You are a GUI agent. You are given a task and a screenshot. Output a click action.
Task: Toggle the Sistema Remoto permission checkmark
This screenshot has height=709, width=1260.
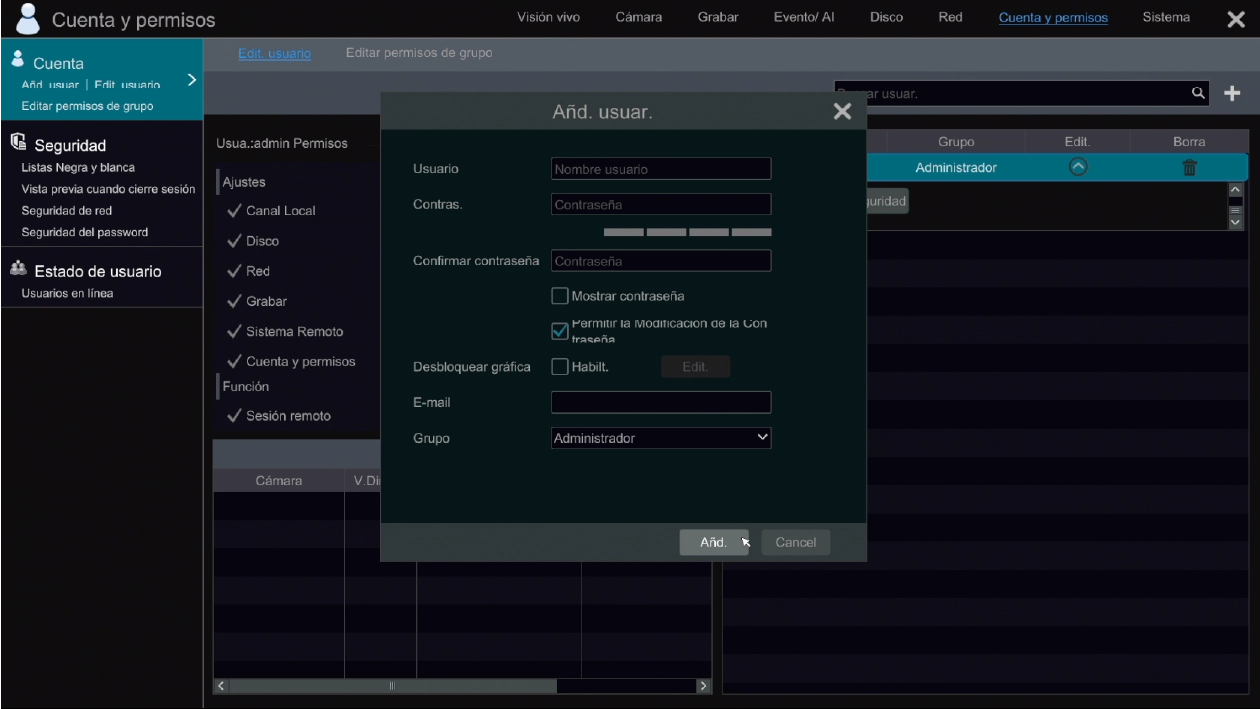point(234,331)
